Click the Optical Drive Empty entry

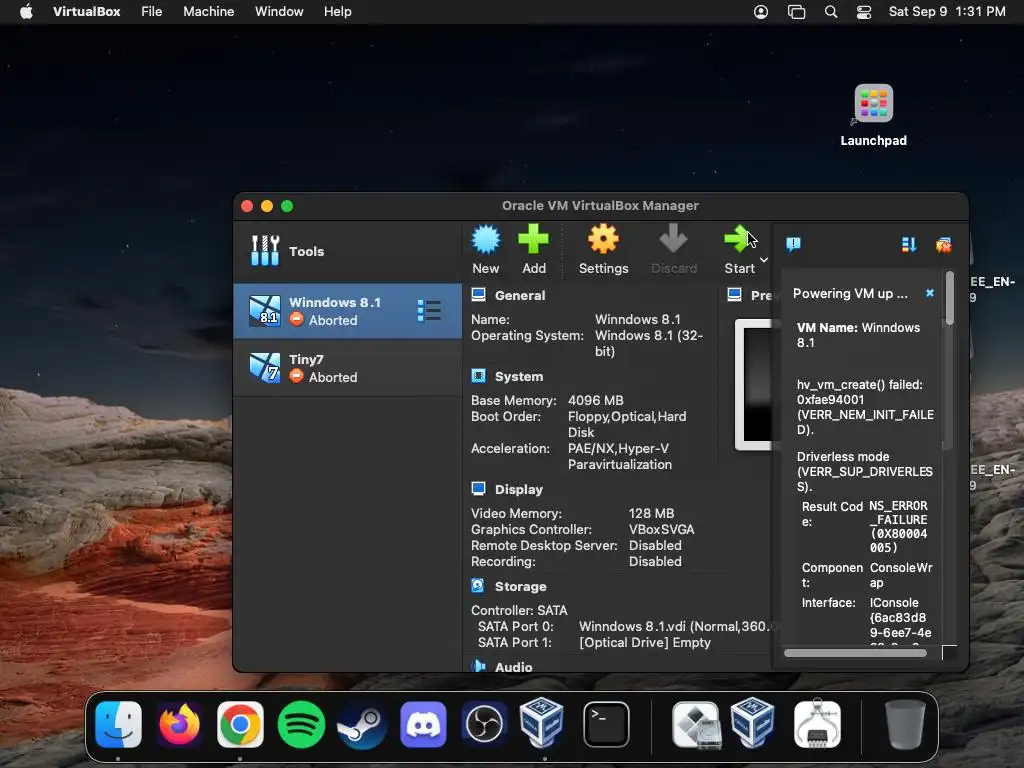645,643
